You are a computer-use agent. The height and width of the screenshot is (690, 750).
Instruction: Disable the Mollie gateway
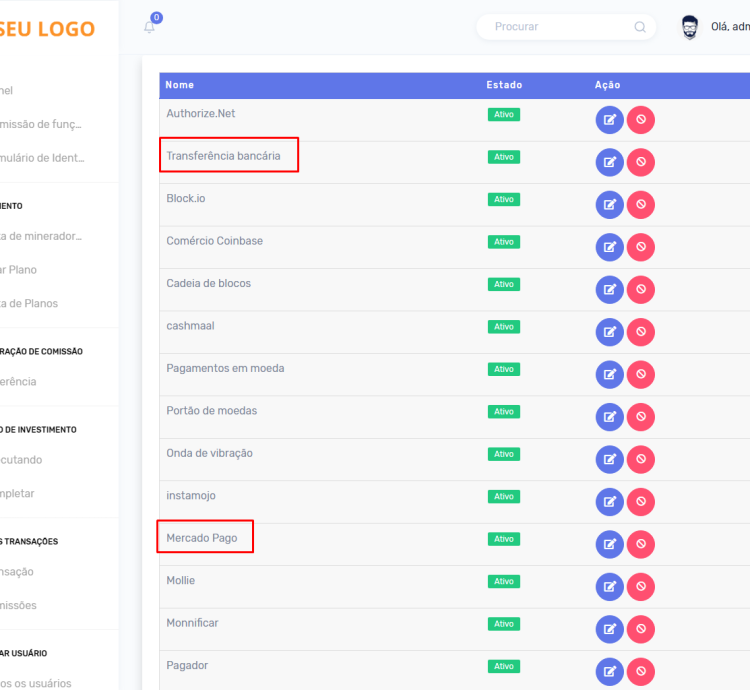(x=640, y=587)
